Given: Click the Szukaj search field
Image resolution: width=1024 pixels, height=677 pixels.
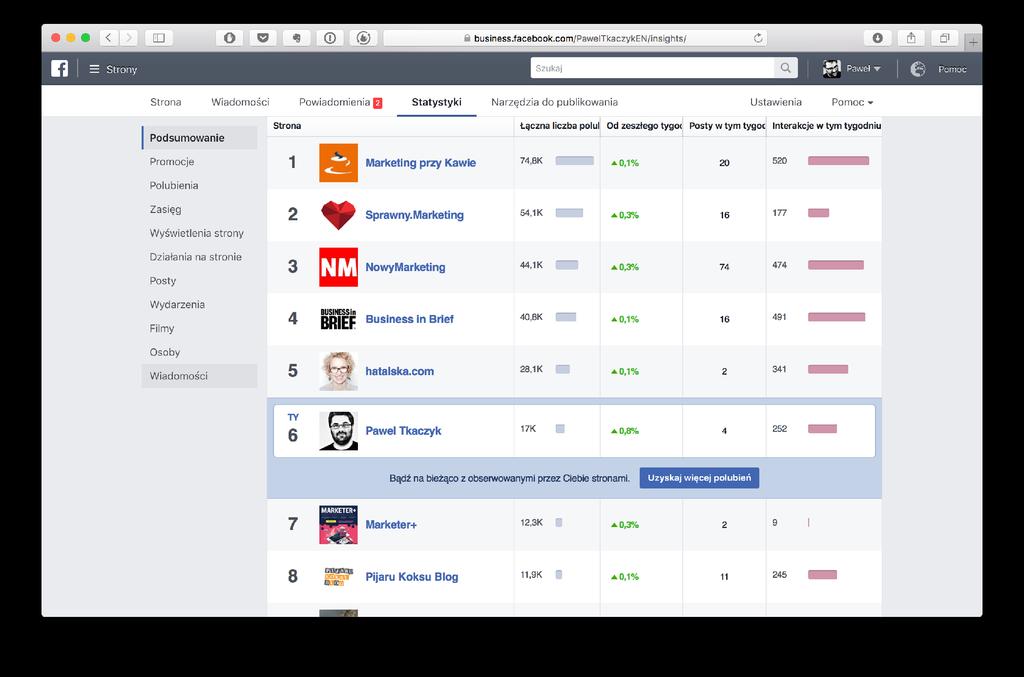Looking at the screenshot, I should coord(652,68).
